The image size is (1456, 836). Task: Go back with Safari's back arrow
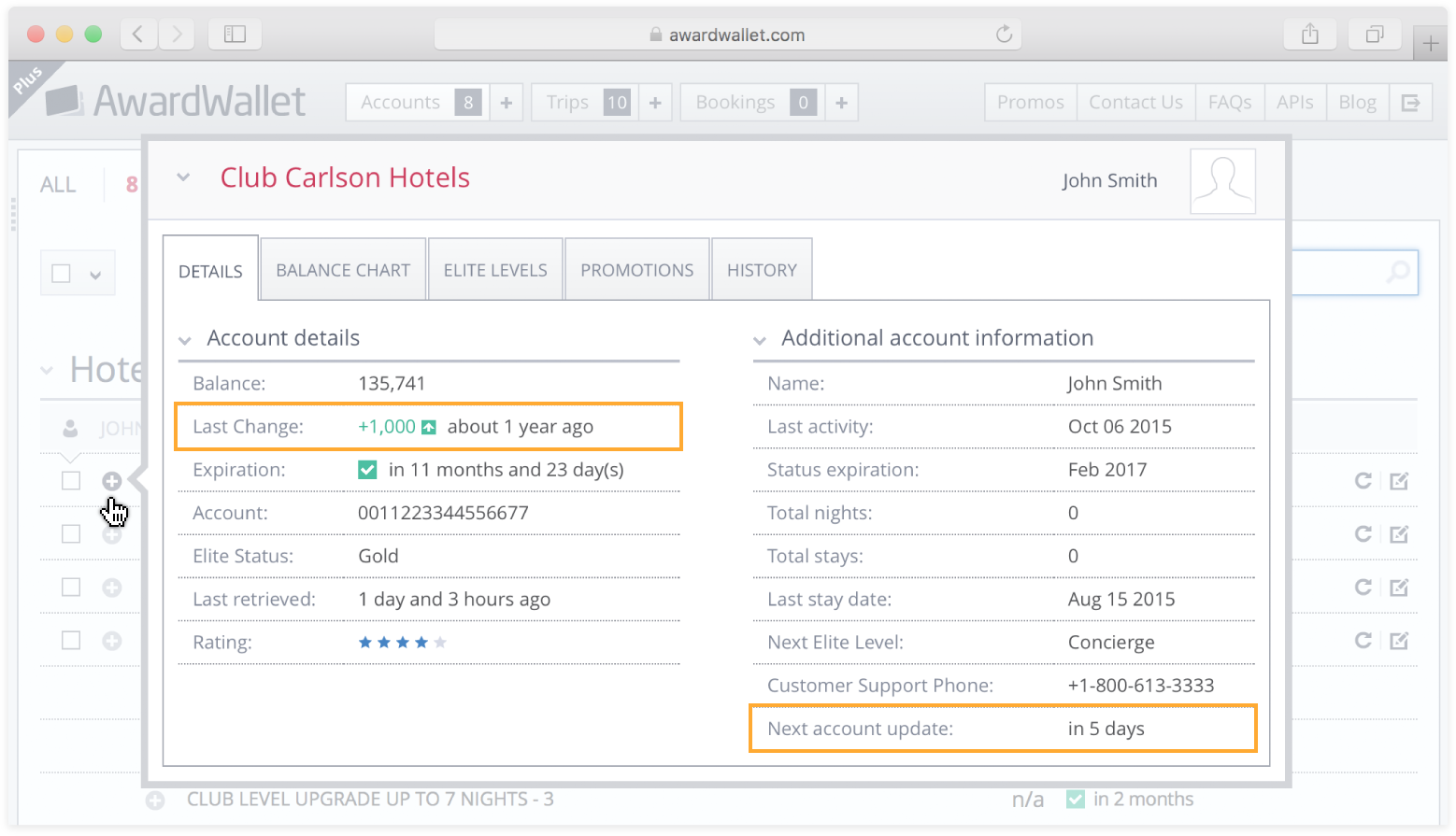(x=138, y=35)
